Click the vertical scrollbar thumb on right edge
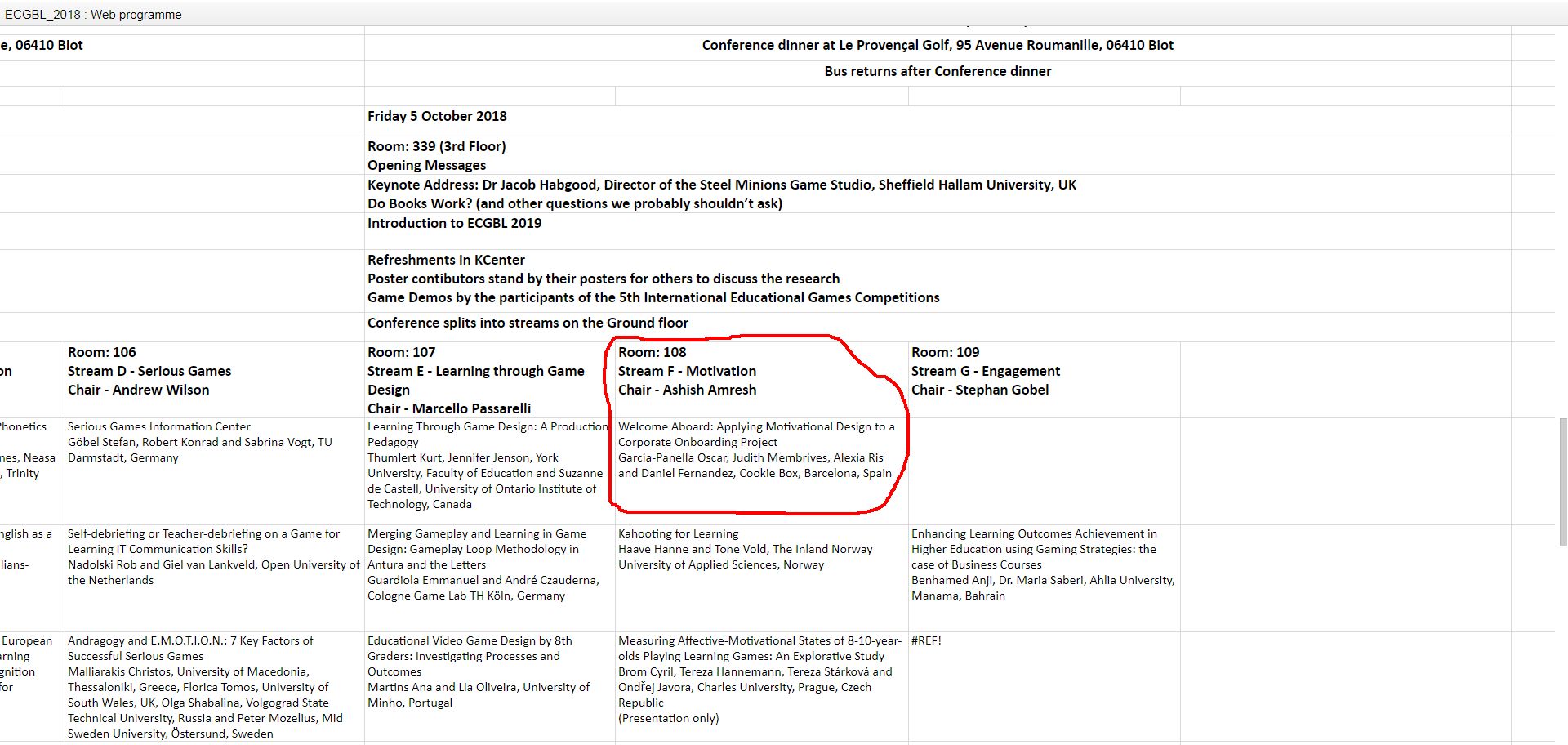 (x=1562, y=482)
